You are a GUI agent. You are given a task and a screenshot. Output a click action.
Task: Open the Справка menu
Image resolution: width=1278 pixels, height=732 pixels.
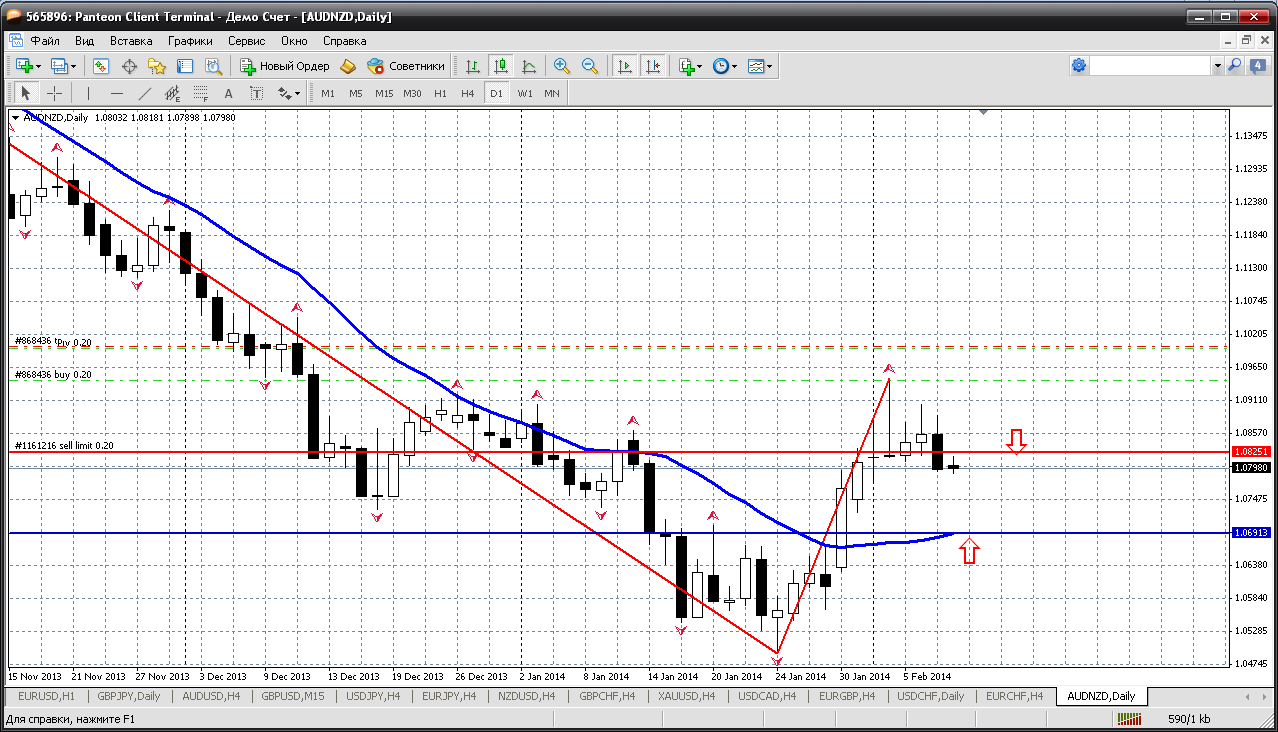[344, 41]
